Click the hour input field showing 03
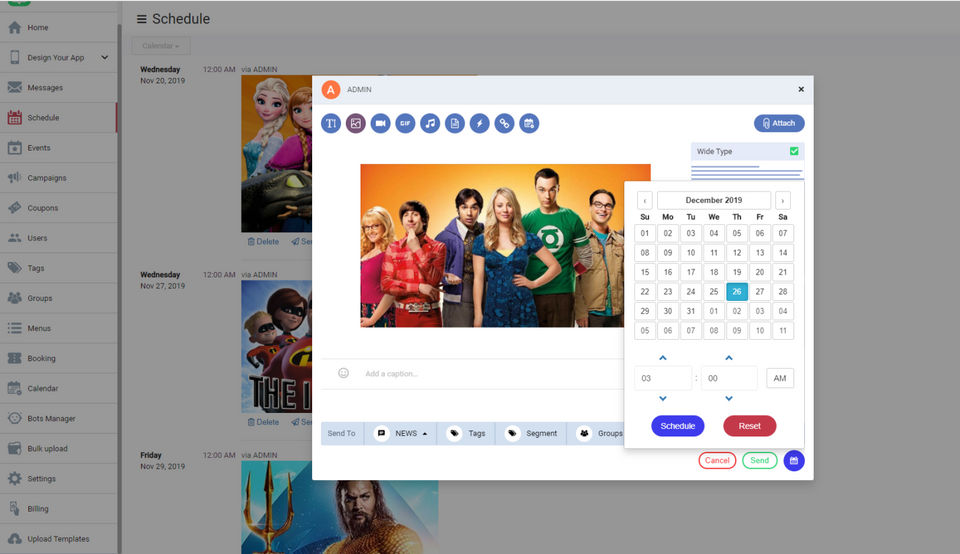The image size is (960, 554). pos(663,378)
